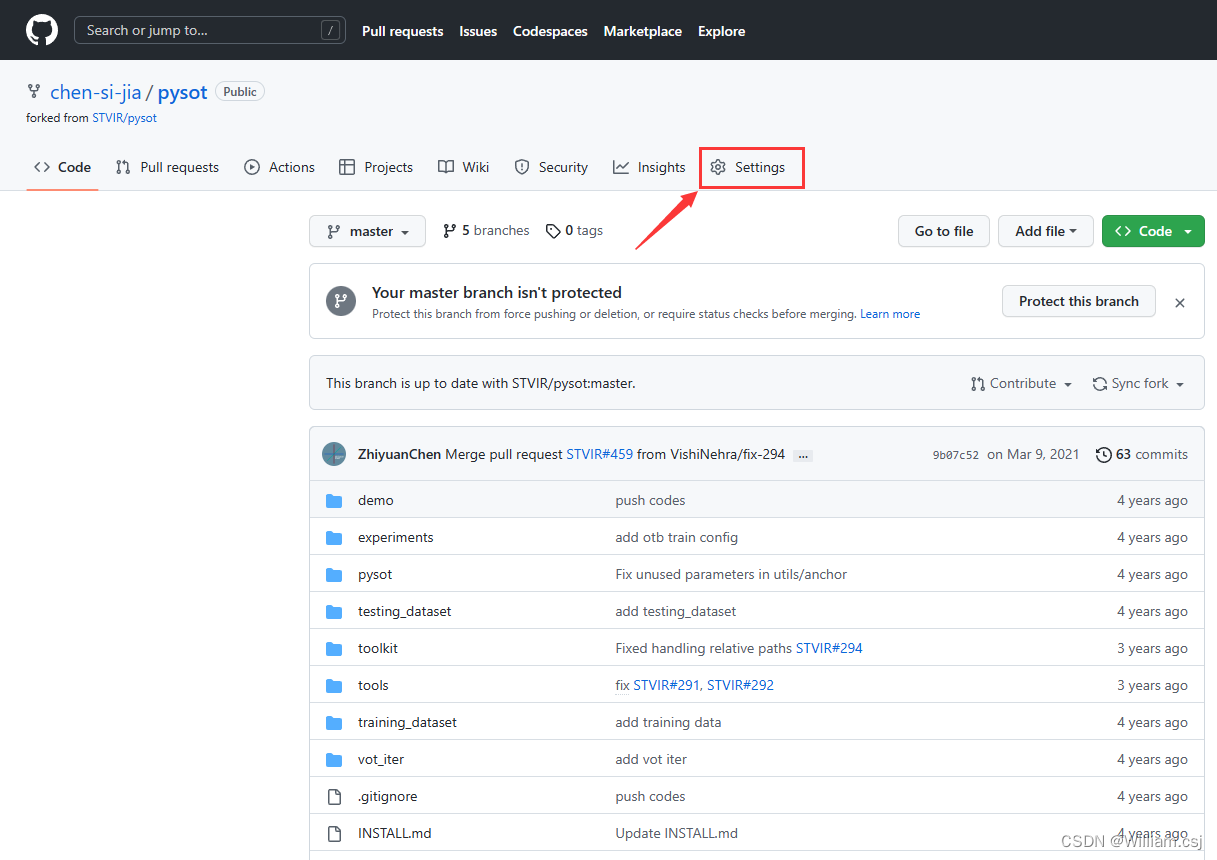The image size is (1217, 860).
Task: Open the .gitignore file name
Action: pos(388,796)
